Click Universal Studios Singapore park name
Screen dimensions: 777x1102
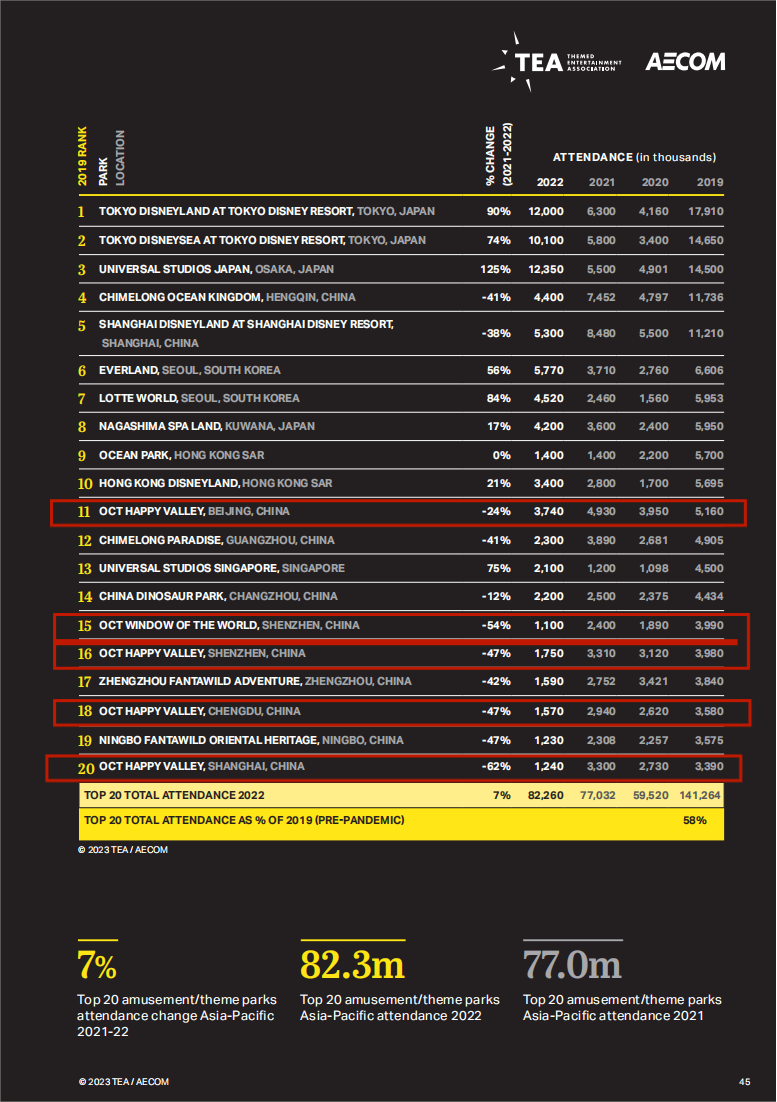(221, 568)
